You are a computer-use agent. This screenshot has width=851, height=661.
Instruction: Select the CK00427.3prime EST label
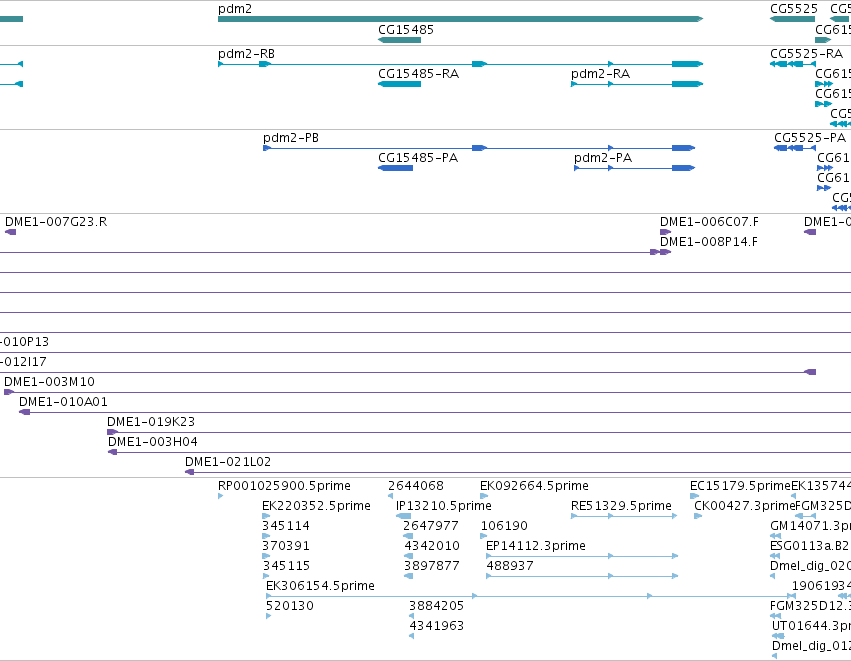(x=745, y=506)
